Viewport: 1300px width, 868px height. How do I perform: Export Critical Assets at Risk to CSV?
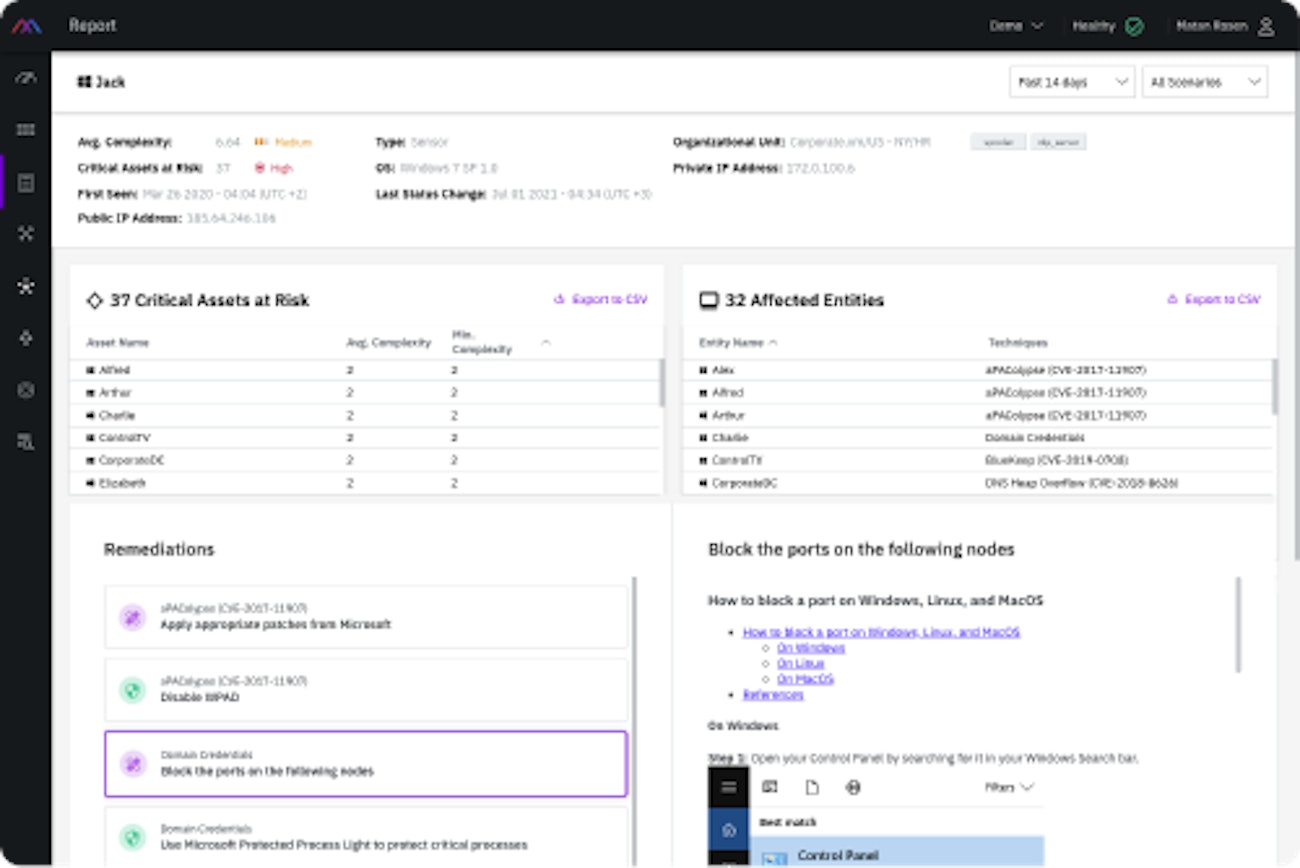(601, 299)
